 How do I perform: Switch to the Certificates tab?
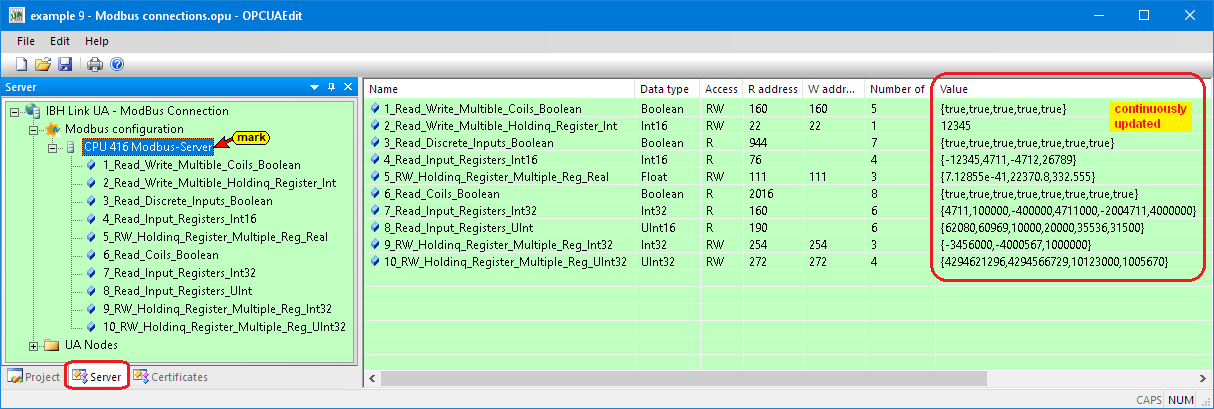point(171,377)
